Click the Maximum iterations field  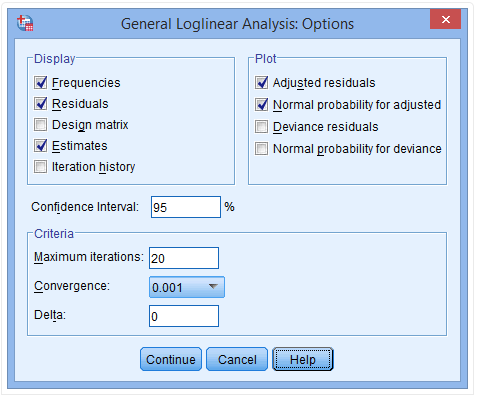click(184, 258)
